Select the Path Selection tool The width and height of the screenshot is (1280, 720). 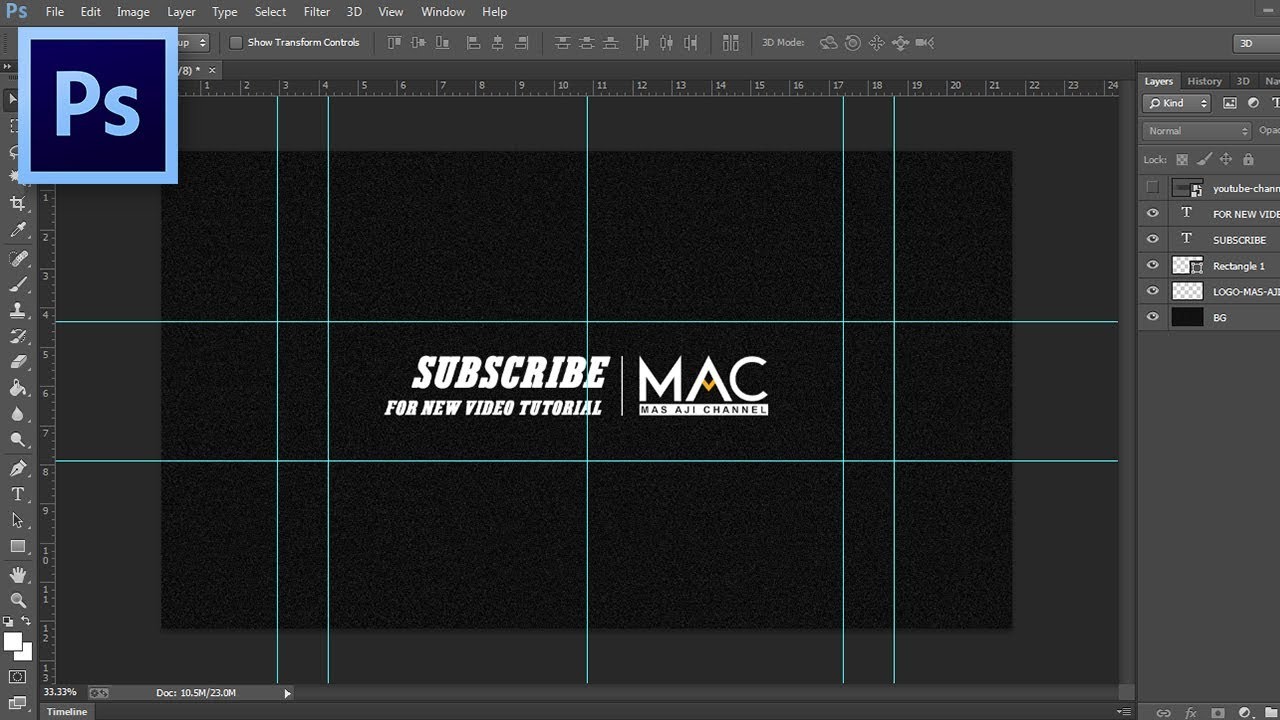coord(17,520)
